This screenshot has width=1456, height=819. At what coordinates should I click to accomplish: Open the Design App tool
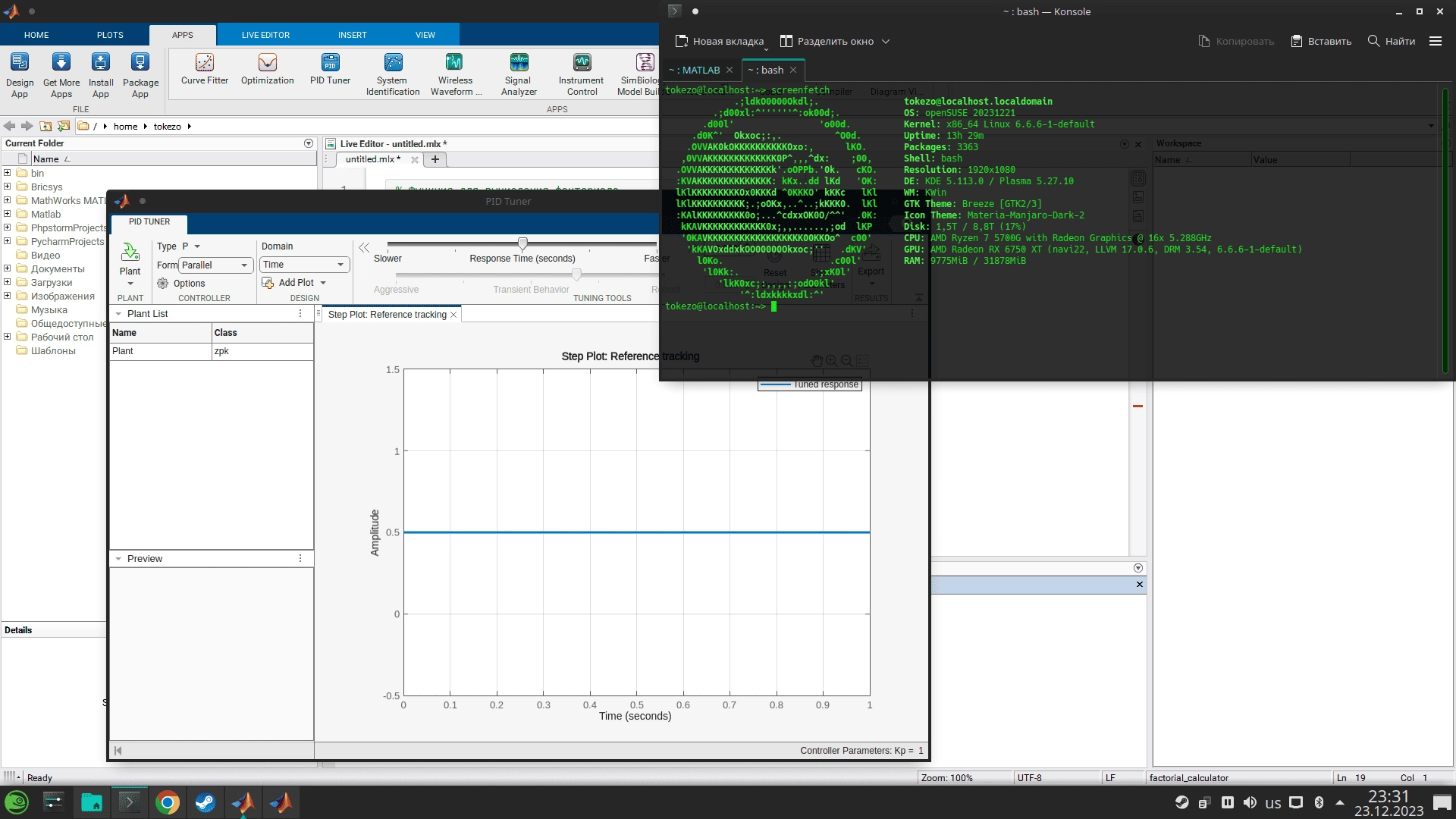coord(20,74)
